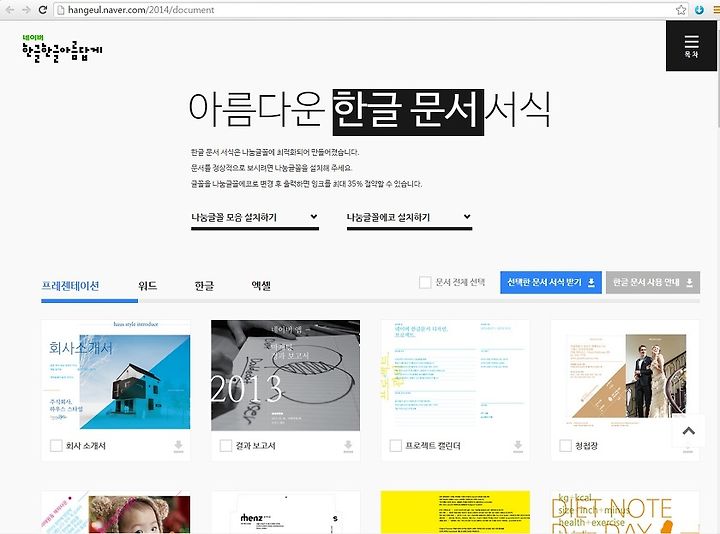The image size is (720, 534).
Task: Expand 나눔글꼴 모음 설치하기 dropdown
Action: 255,218
